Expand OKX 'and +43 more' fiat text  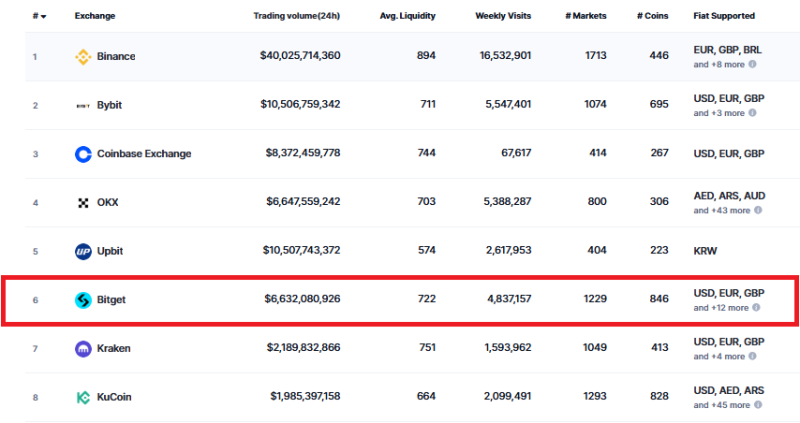pos(721,211)
